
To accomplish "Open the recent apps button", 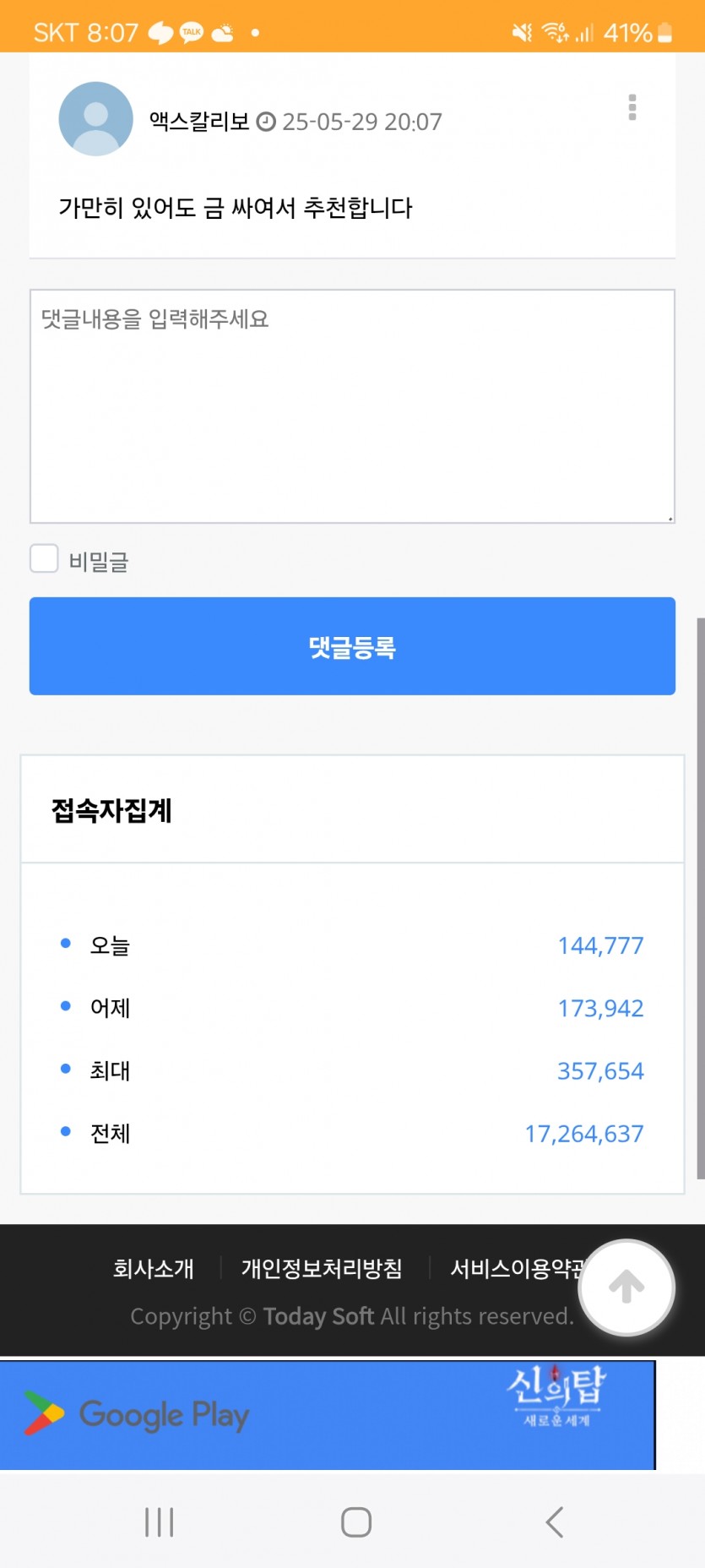I will (x=159, y=1522).
